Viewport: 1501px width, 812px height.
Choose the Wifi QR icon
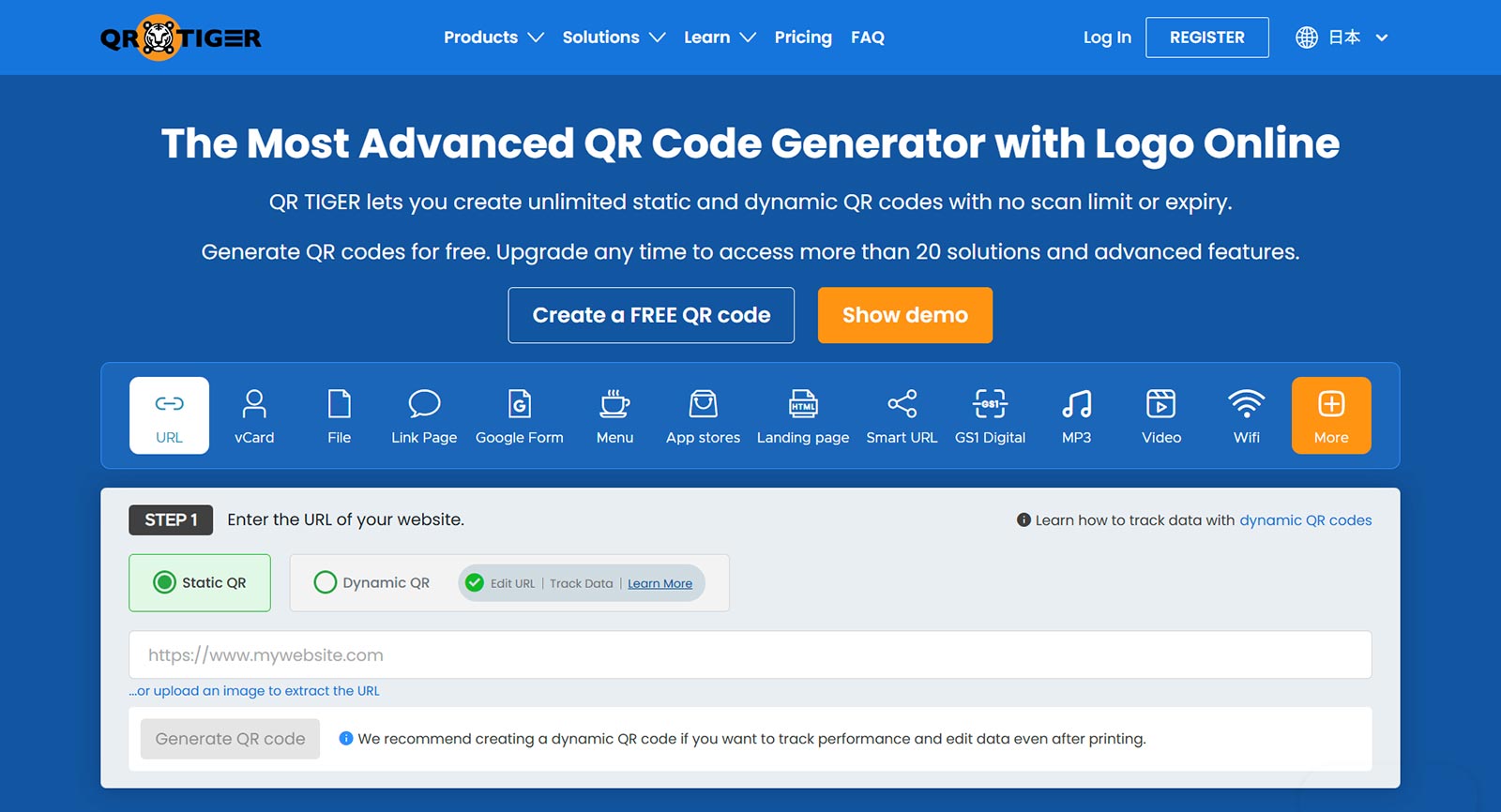(1246, 404)
